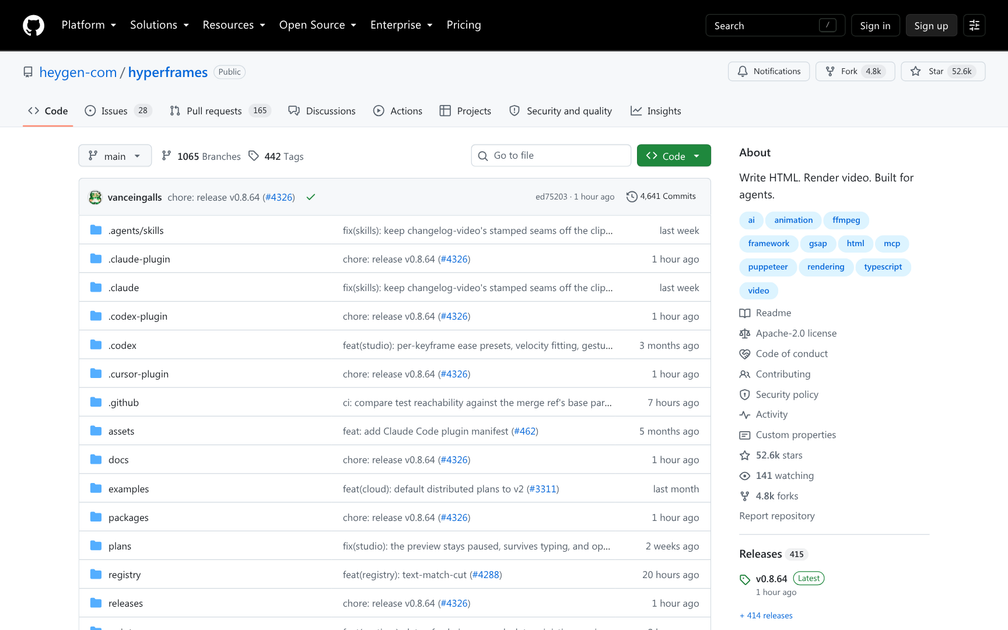Click the tag icon next to 442 Tags
Viewport: 1008px width, 630px height.
[x=253, y=156]
